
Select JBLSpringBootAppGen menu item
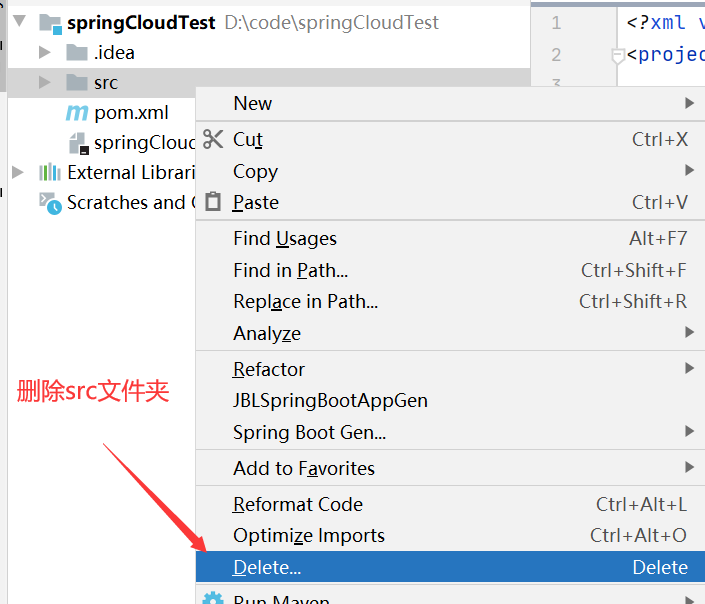451,400
